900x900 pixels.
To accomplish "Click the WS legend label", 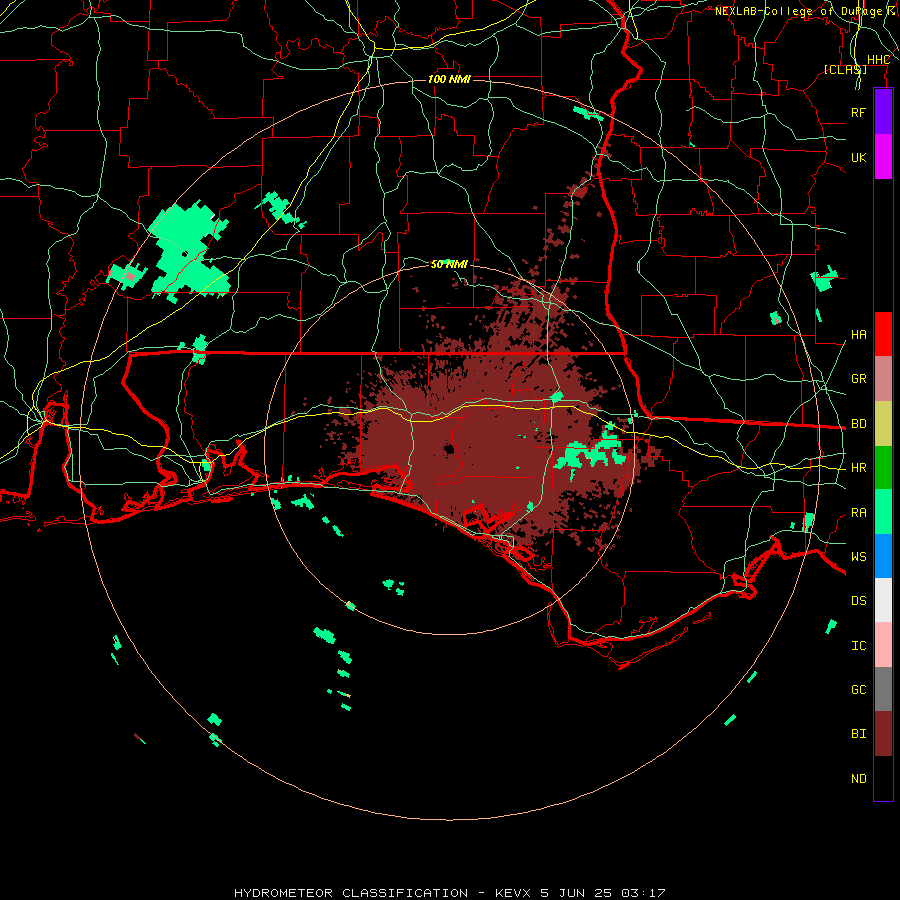I will click(859, 557).
